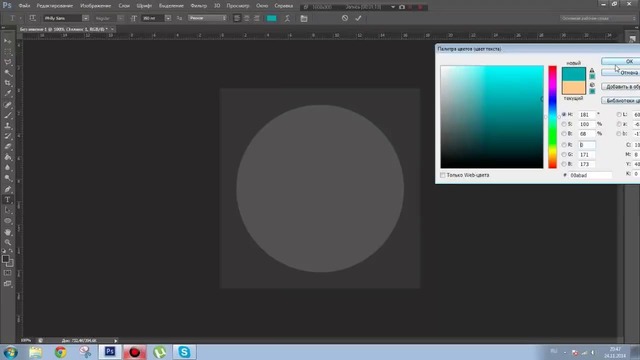
Task: Open the Окно menu
Action: tap(262, 6)
